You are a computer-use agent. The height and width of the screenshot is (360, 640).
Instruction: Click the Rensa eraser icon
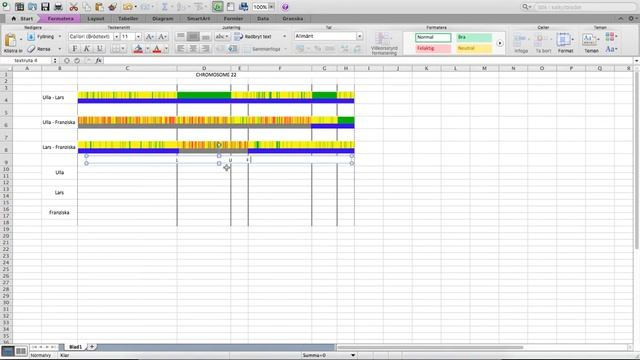(31, 49)
